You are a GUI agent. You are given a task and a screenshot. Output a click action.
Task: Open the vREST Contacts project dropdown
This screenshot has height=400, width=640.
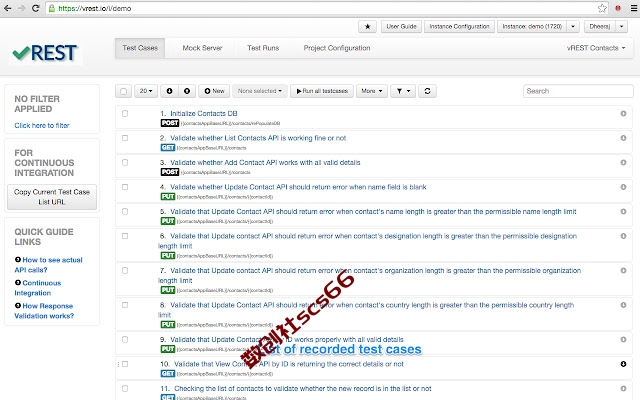click(x=596, y=48)
